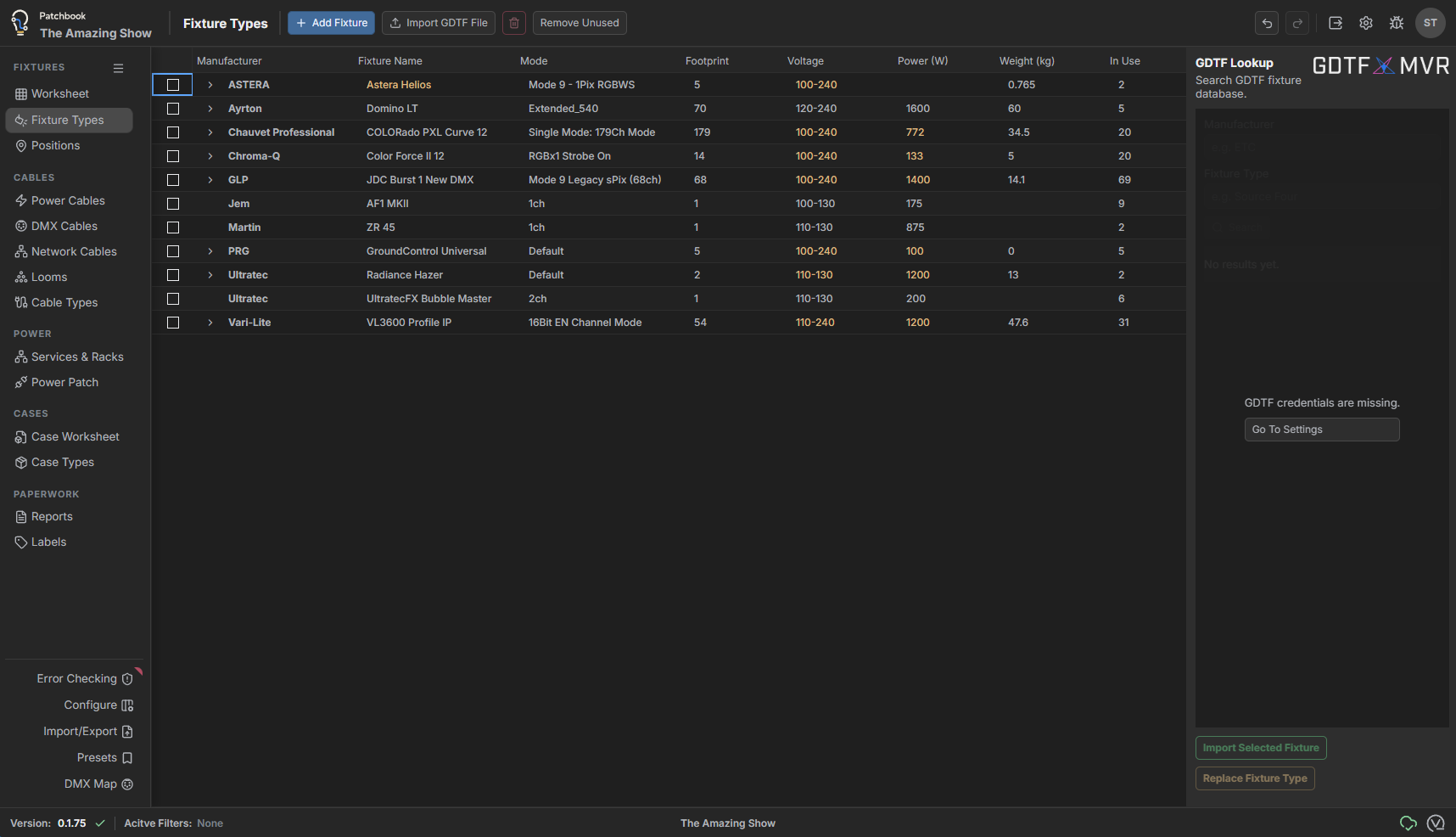Click the export/logout icon in top bar
Screen dimensions: 1456x837
coord(1336,23)
